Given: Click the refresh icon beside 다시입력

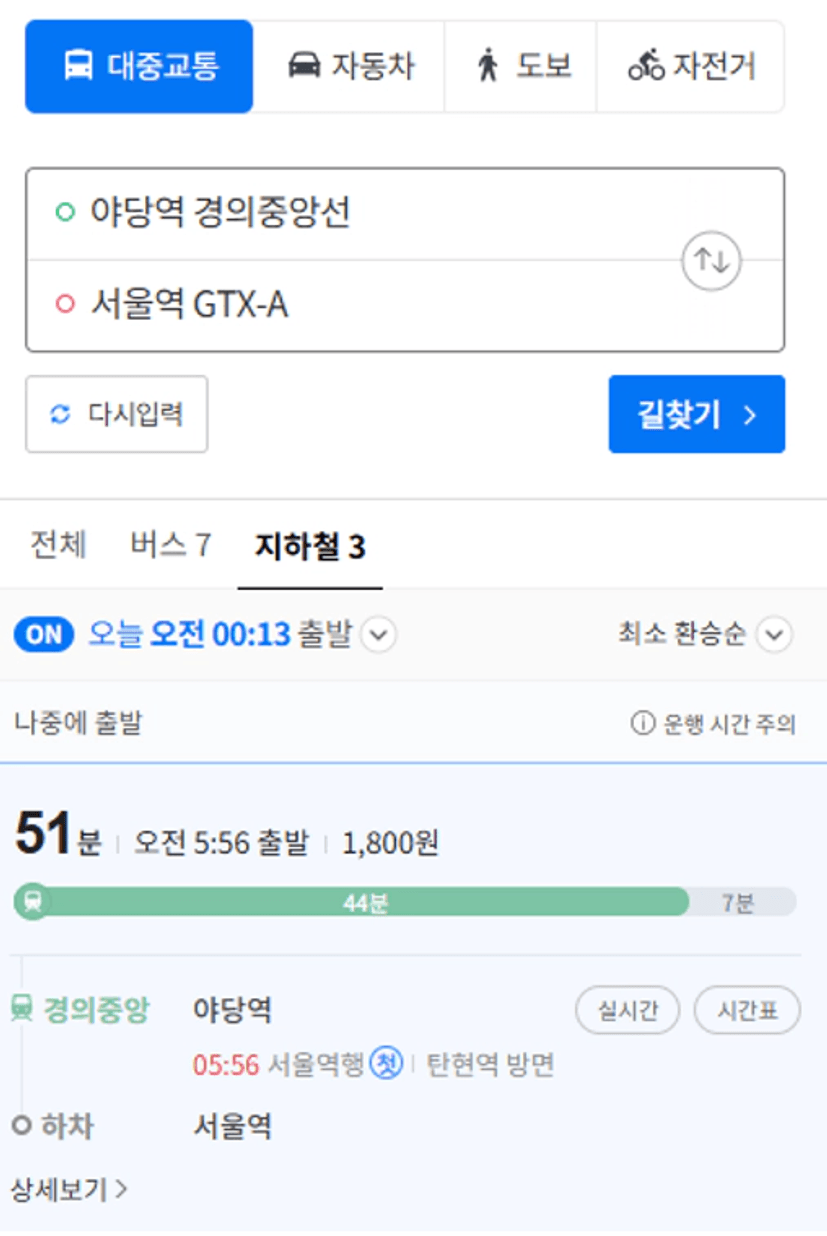Looking at the screenshot, I should [61, 415].
